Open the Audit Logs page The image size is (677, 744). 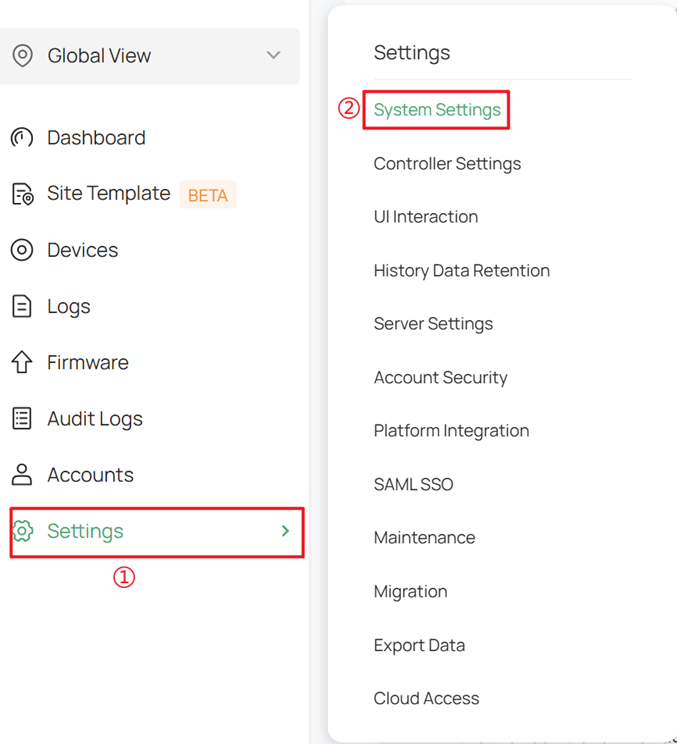click(x=95, y=419)
